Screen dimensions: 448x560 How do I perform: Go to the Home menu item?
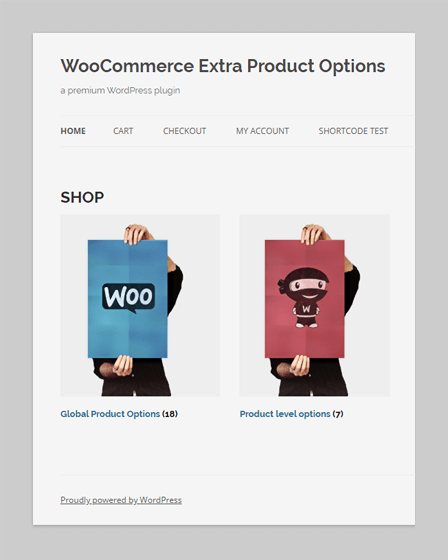click(73, 131)
